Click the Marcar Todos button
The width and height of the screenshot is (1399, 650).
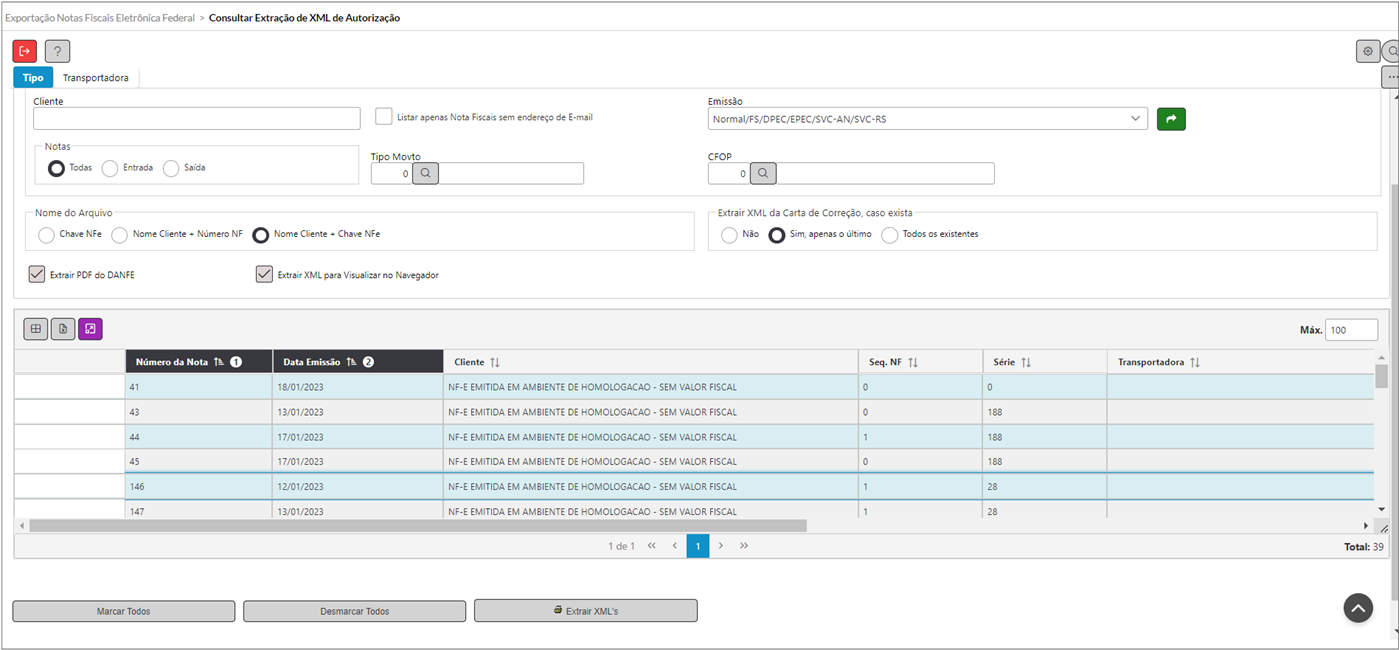[123, 611]
